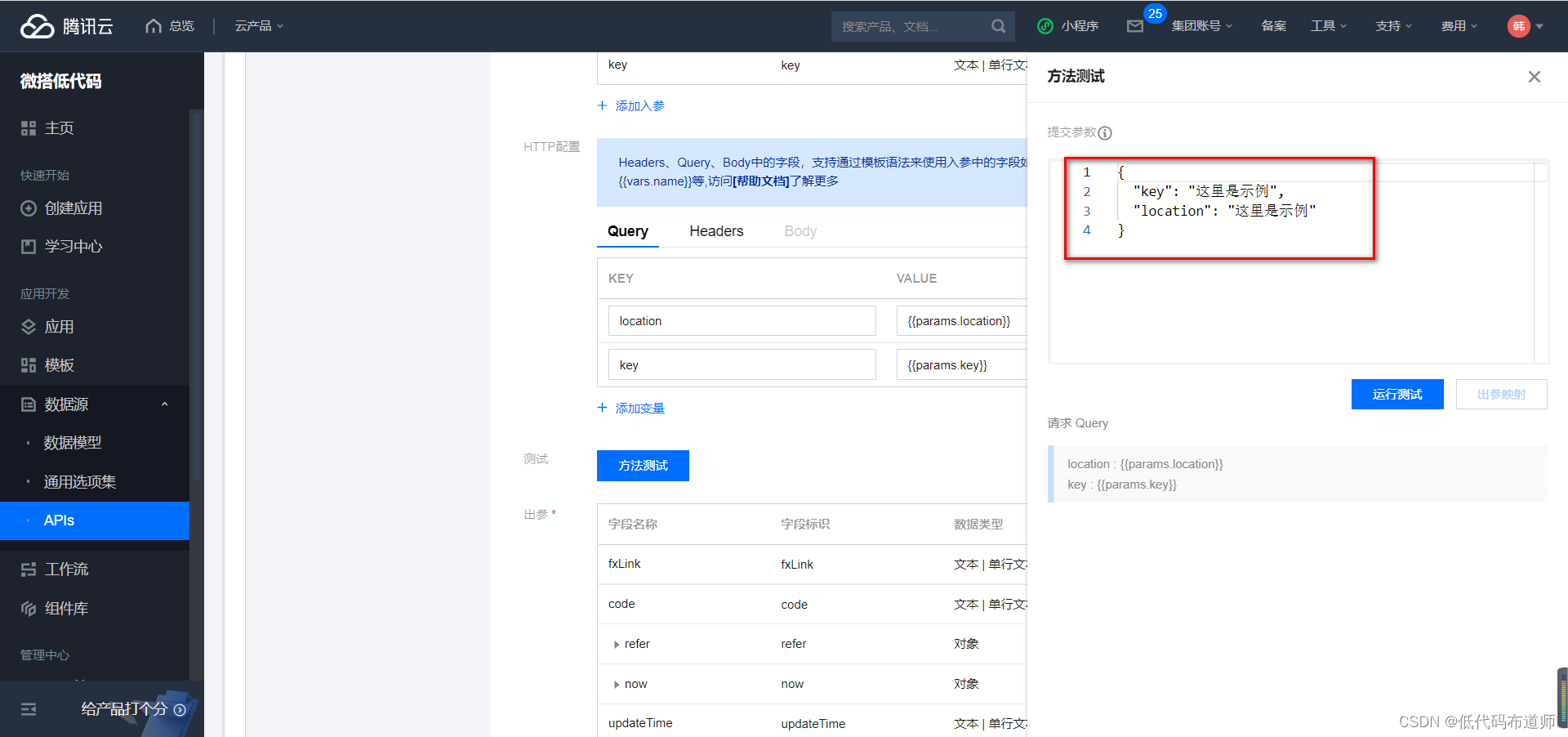Click the 添加入参 link
Screen dimensions: 1568x737
tap(640, 106)
